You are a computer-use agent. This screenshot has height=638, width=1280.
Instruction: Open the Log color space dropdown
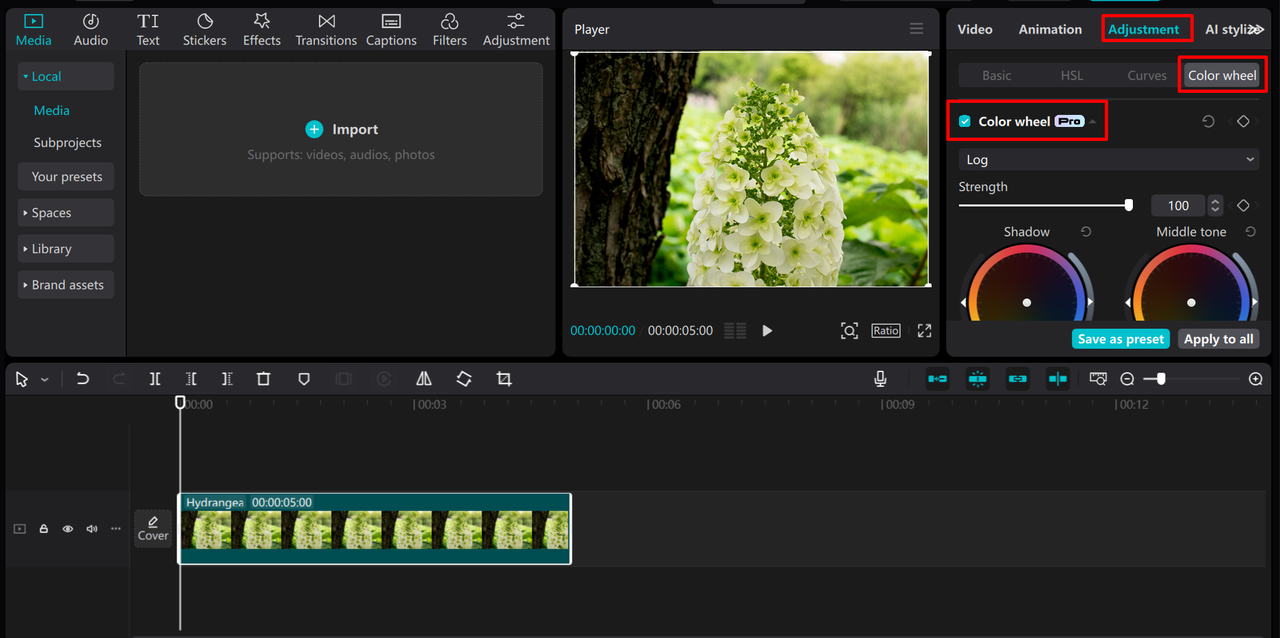[1108, 160]
